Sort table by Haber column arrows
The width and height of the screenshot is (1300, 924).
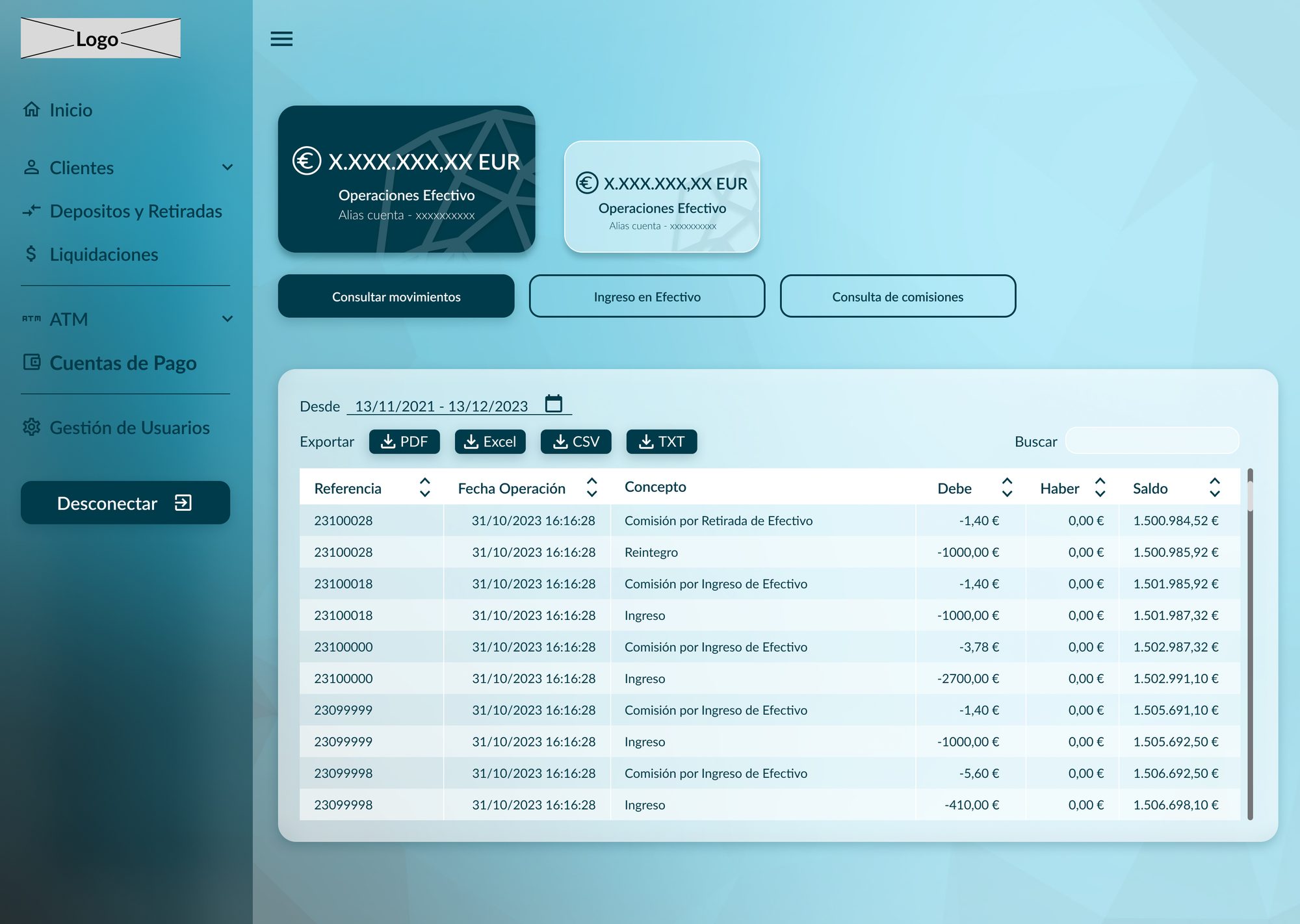(1100, 487)
